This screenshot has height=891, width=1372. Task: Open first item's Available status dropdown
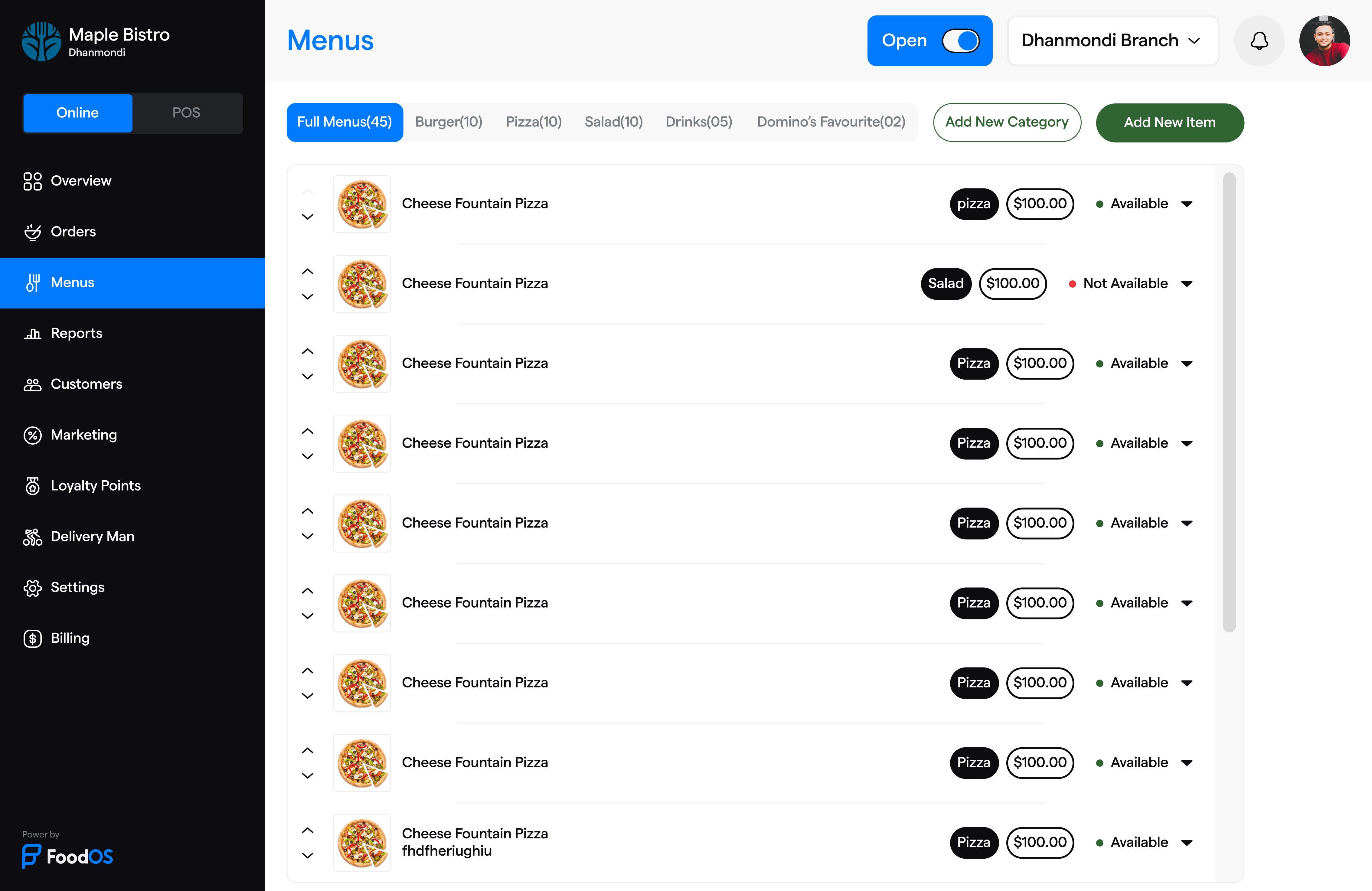coord(1186,204)
